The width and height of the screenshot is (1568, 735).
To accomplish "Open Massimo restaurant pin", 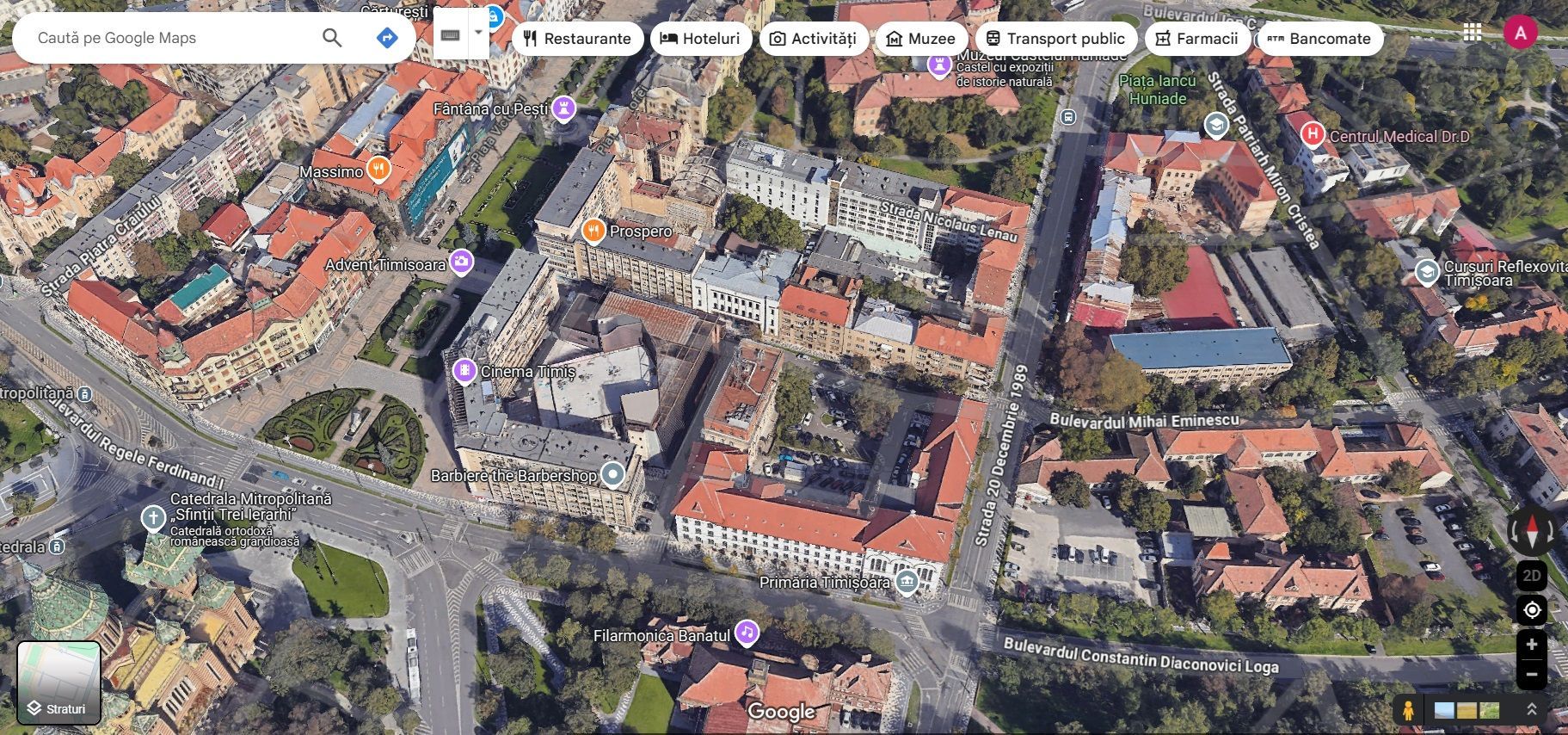I will click(378, 169).
